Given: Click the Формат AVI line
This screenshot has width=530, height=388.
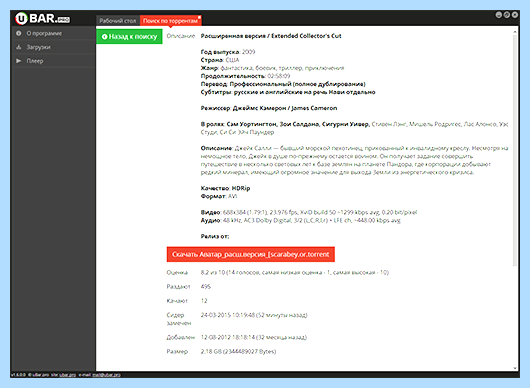Looking at the screenshot, I should [219, 196].
